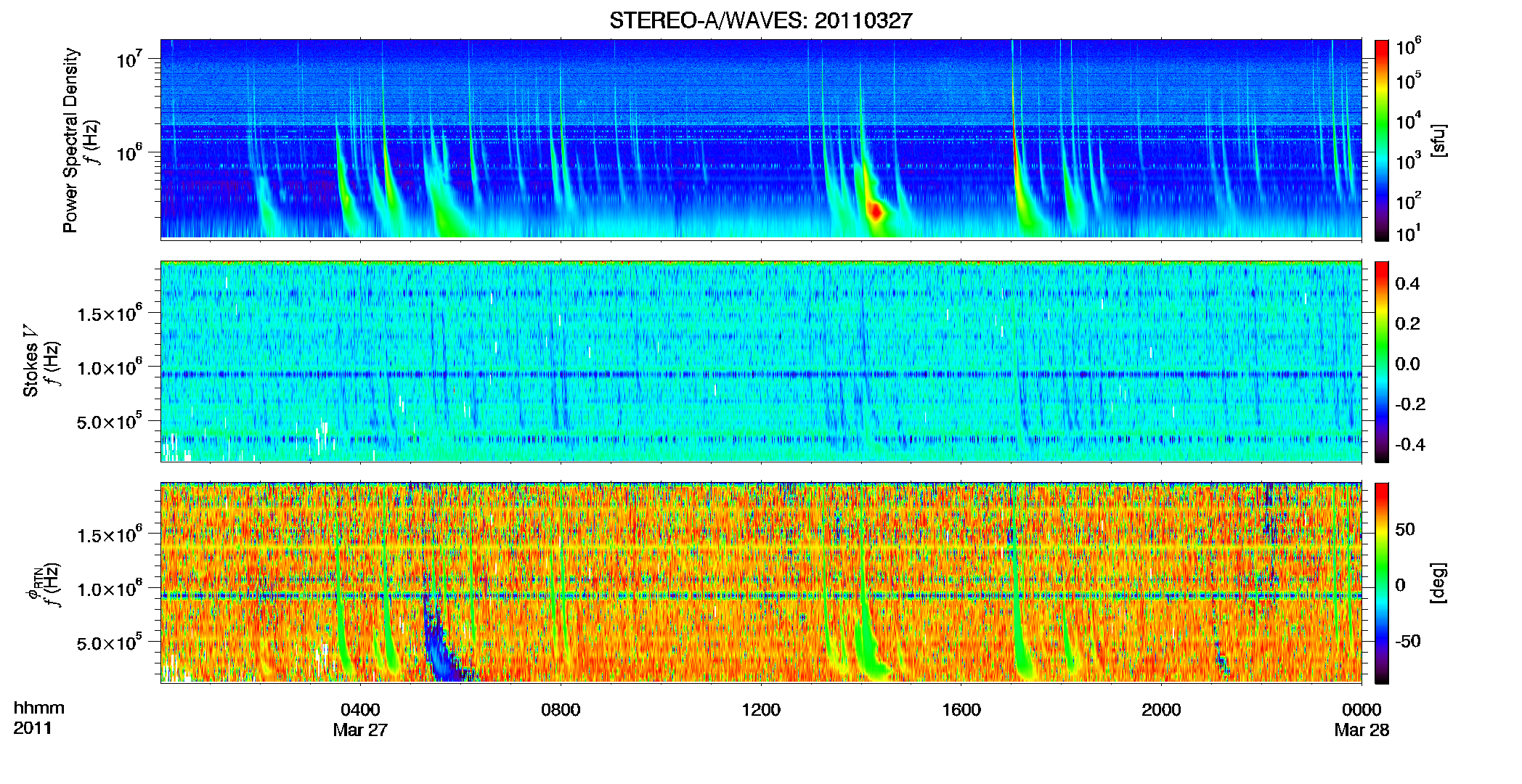Click 1.5×10^6 tick of Stokes V panel
This screenshot has width=1522, height=784.
[x=110, y=313]
